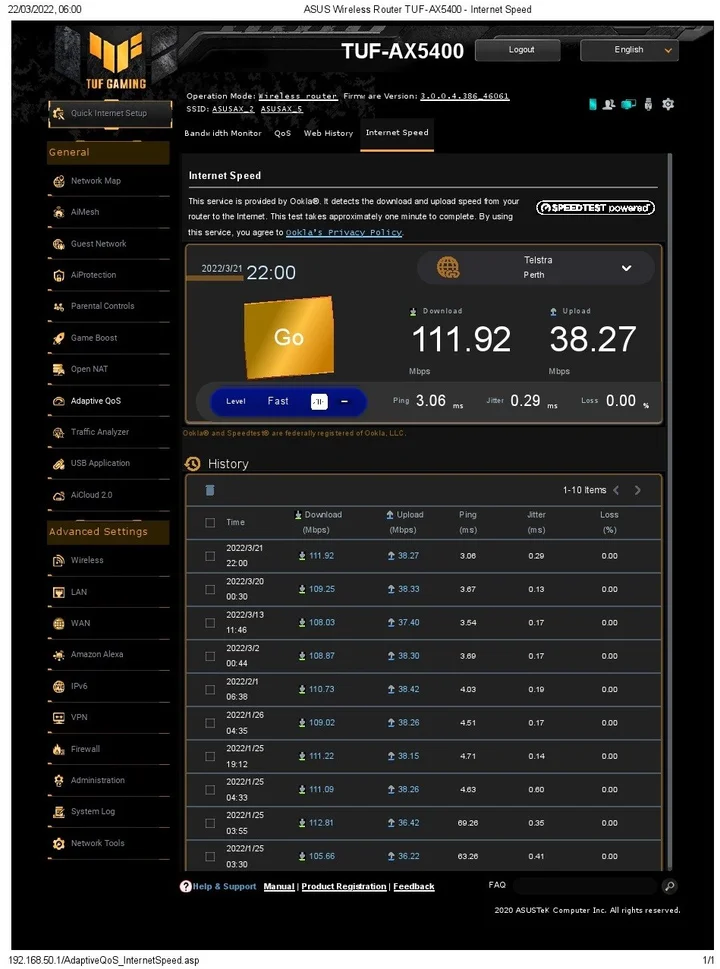The height and width of the screenshot is (969, 720).
Task: Toggle the select-all checkbox in History header
Action: click(x=210, y=522)
